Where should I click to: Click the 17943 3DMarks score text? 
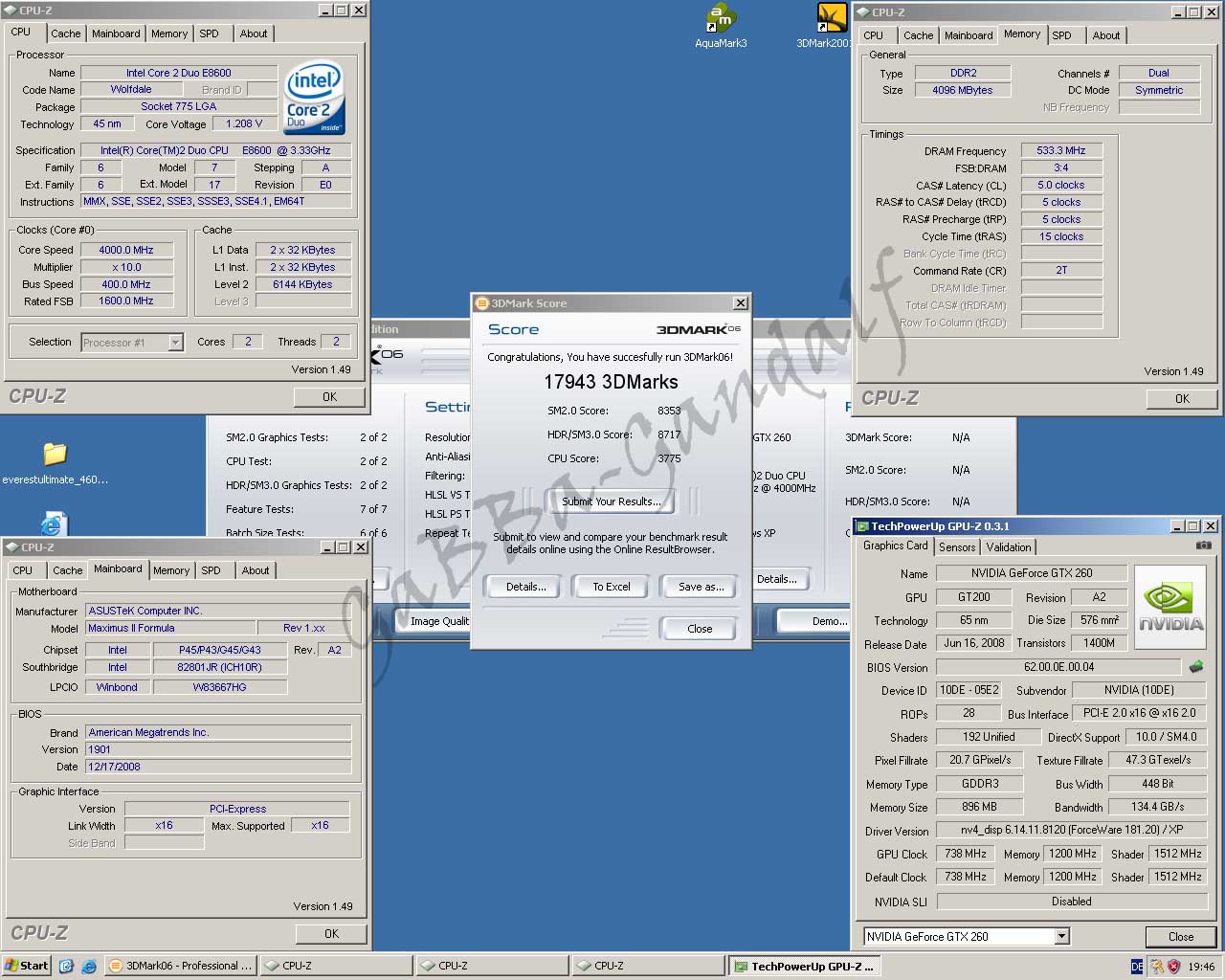click(x=611, y=382)
